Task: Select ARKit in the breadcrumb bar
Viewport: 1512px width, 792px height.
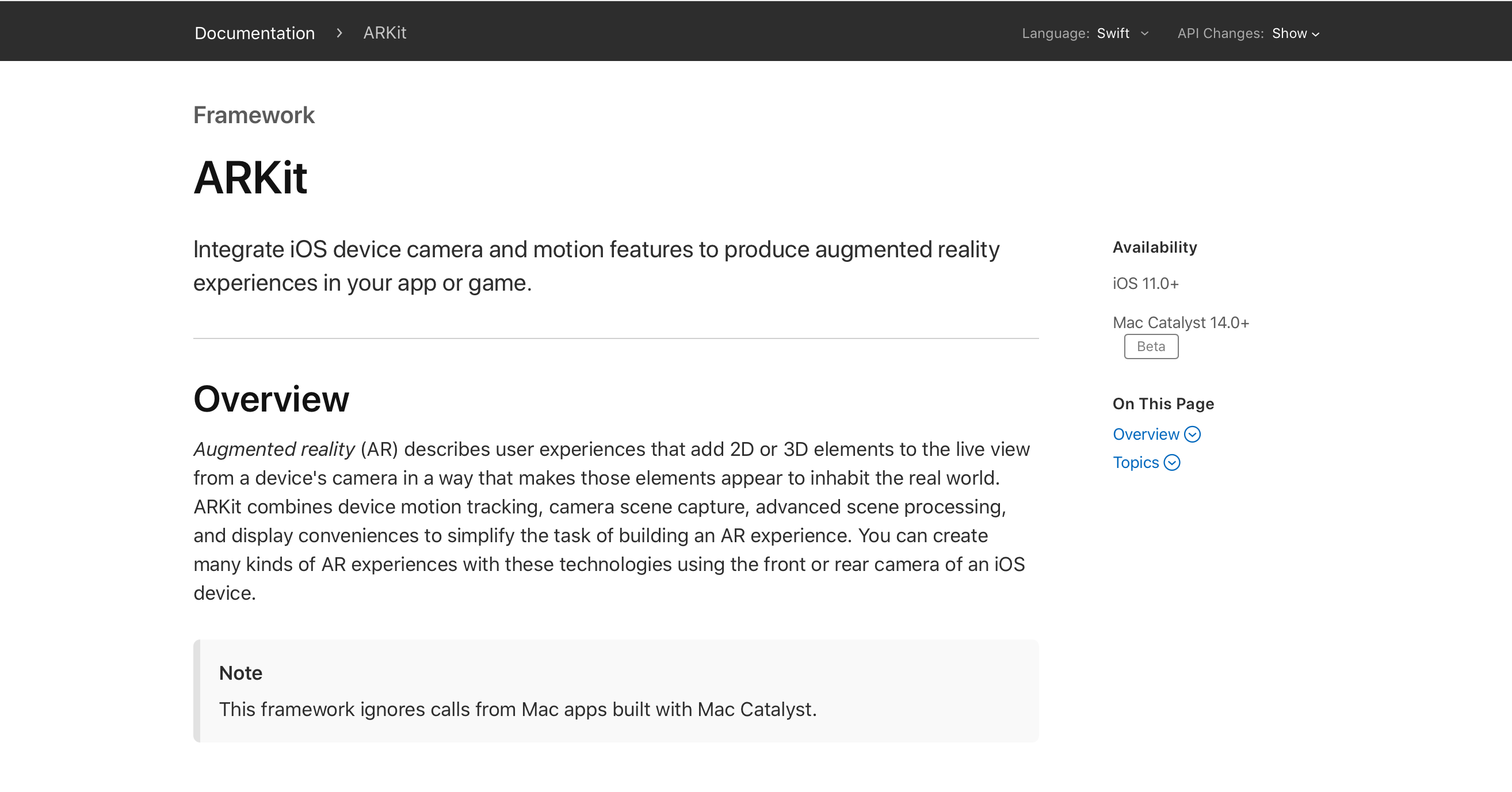Action: [x=384, y=33]
